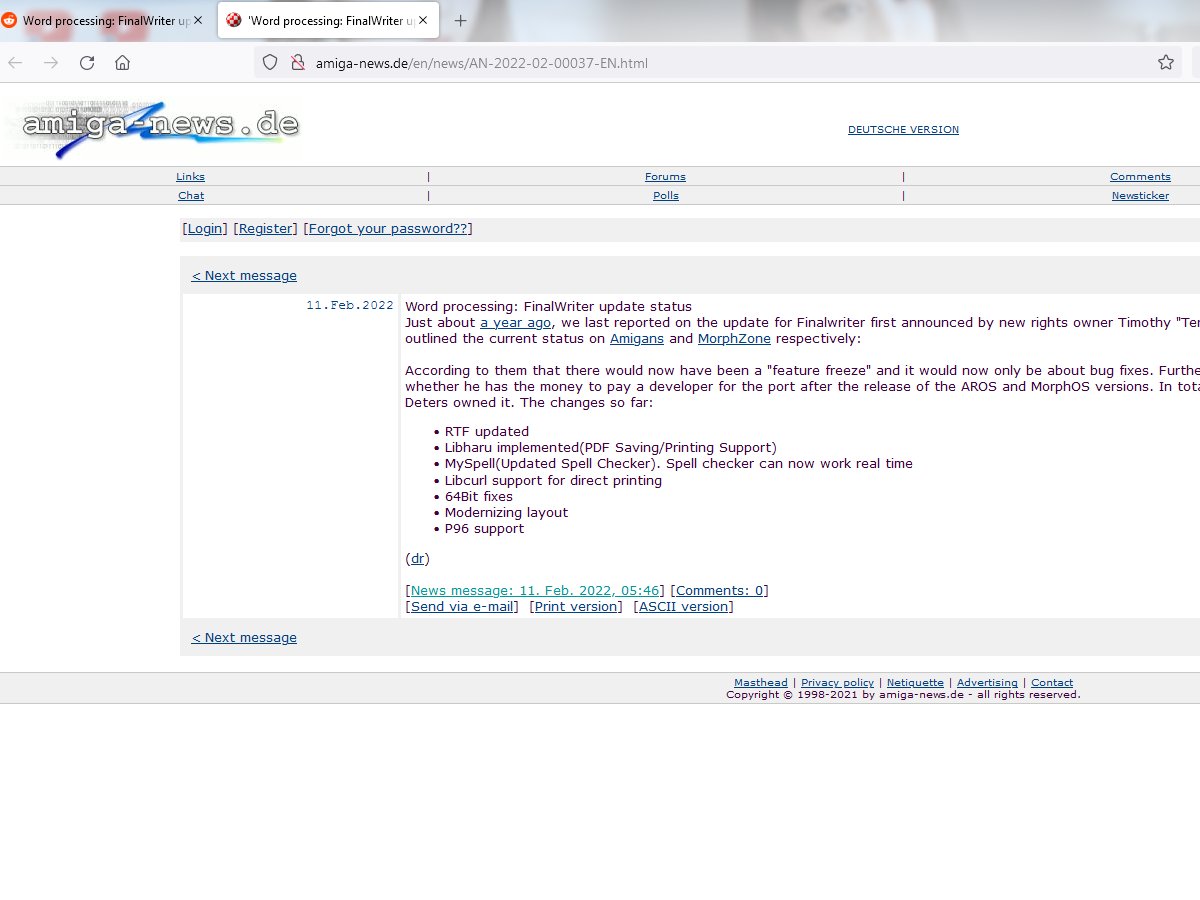Click the DEUTSCHE VERSION link

coord(903,130)
